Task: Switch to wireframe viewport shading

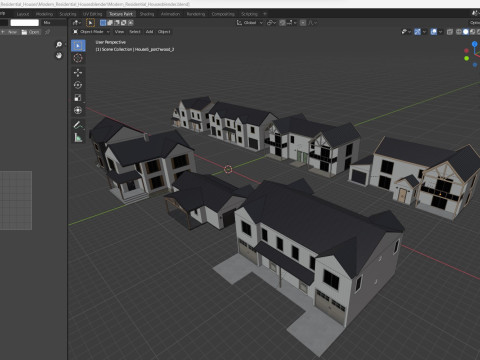Action: pos(459,32)
